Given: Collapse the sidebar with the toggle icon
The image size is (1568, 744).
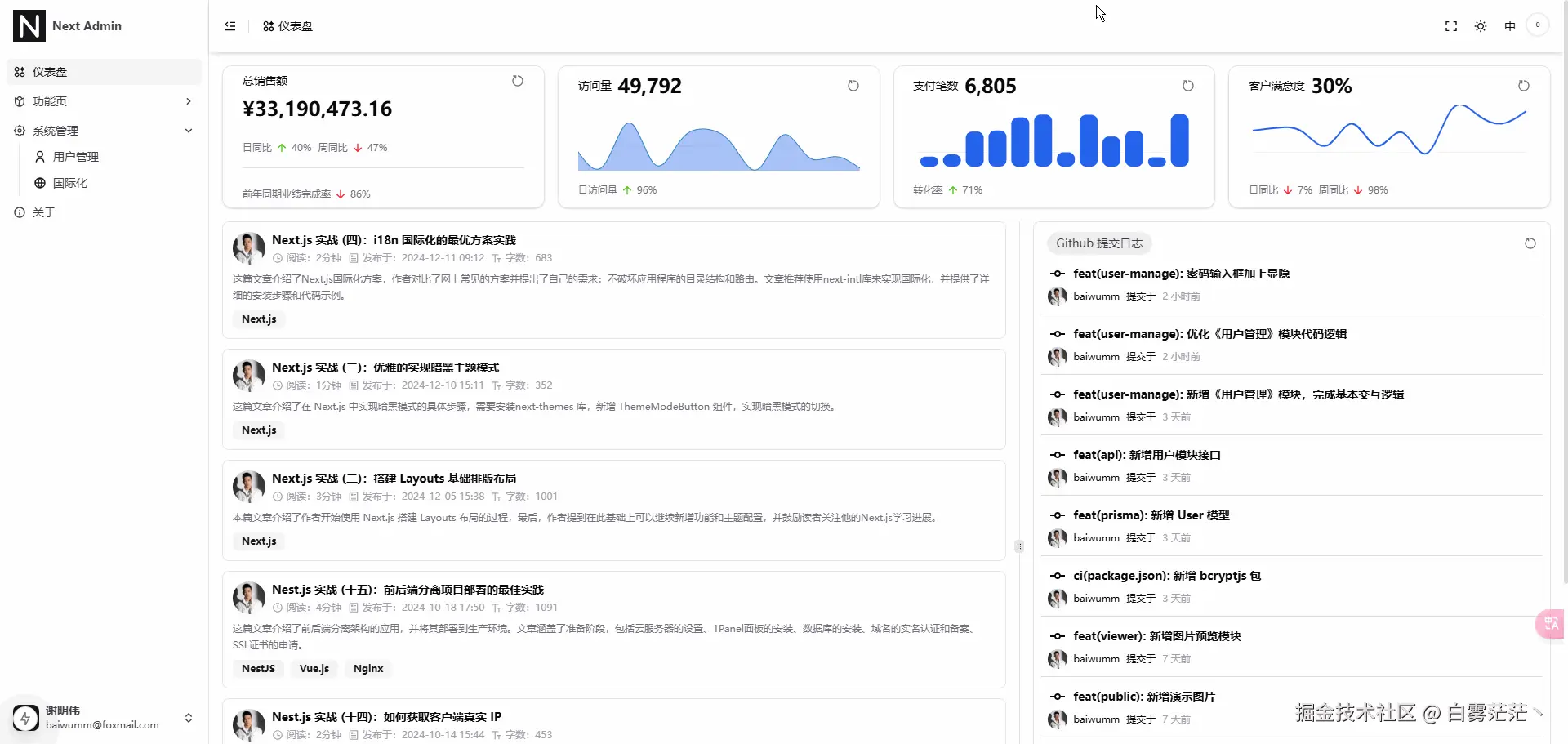Looking at the screenshot, I should tap(230, 26).
